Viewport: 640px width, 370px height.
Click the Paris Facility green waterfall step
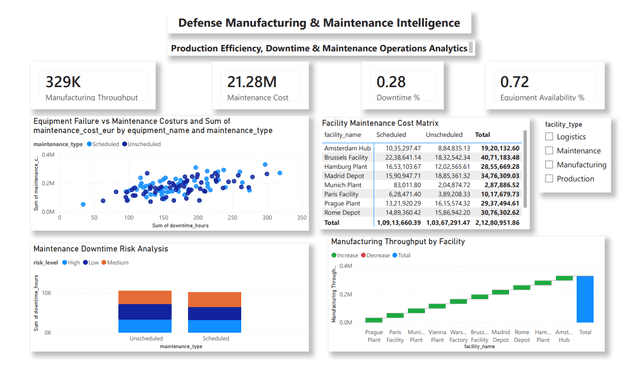(395, 315)
